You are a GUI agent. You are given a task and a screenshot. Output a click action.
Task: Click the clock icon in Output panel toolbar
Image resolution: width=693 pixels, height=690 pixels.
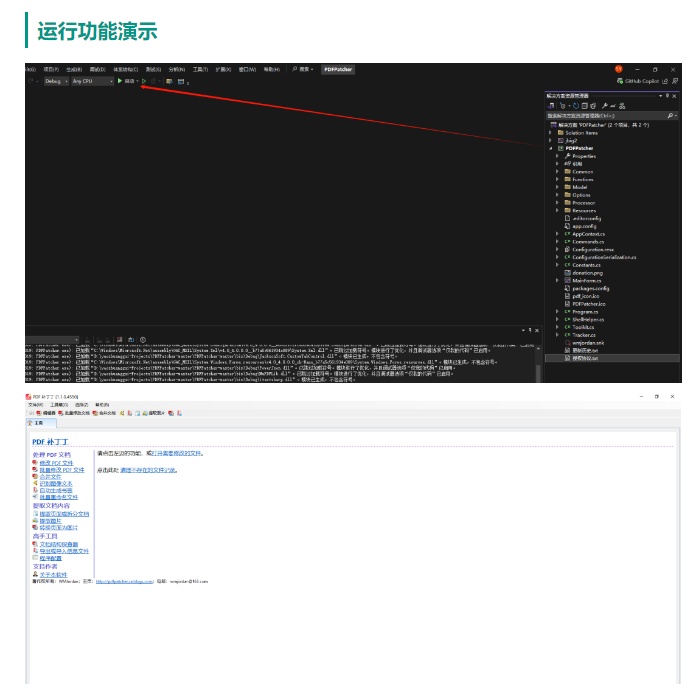click(x=143, y=340)
